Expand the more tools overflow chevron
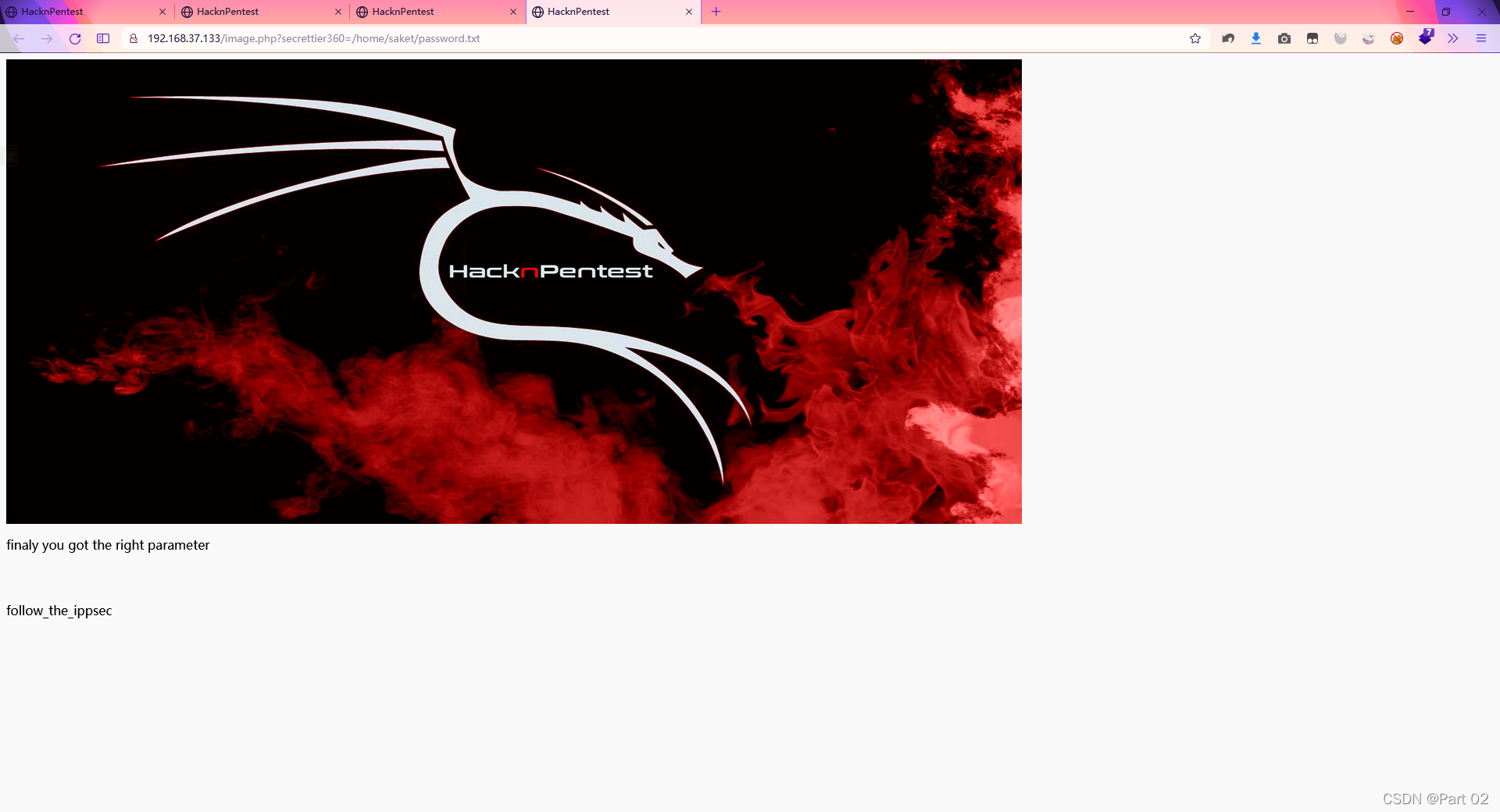 (x=1453, y=38)
